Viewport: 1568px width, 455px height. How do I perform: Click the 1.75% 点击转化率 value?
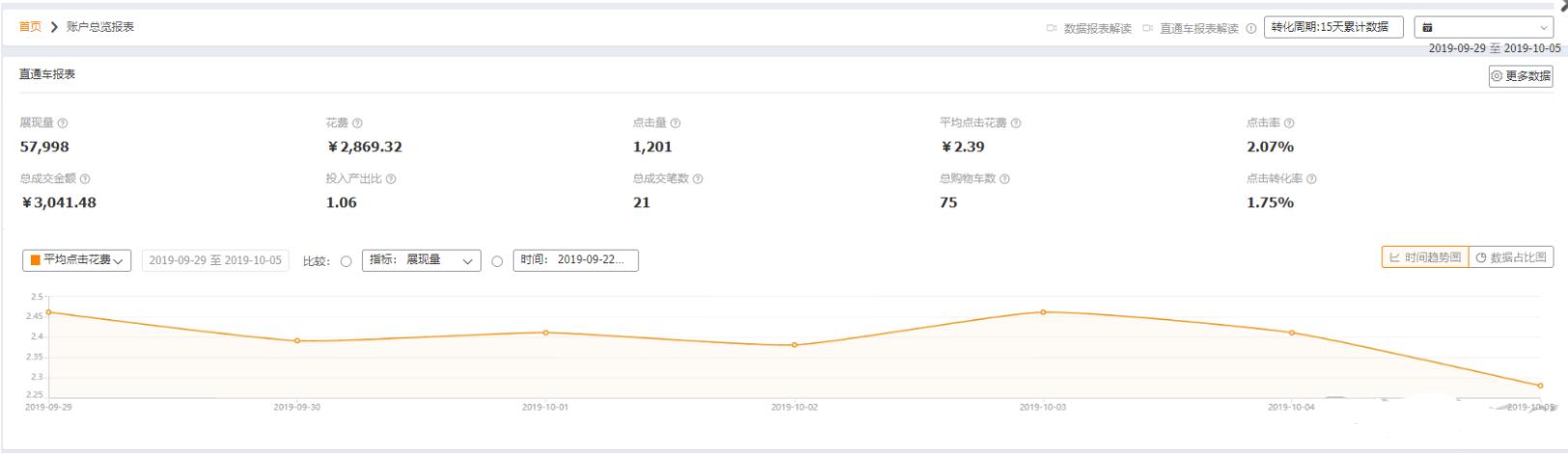click(1270, 202)
